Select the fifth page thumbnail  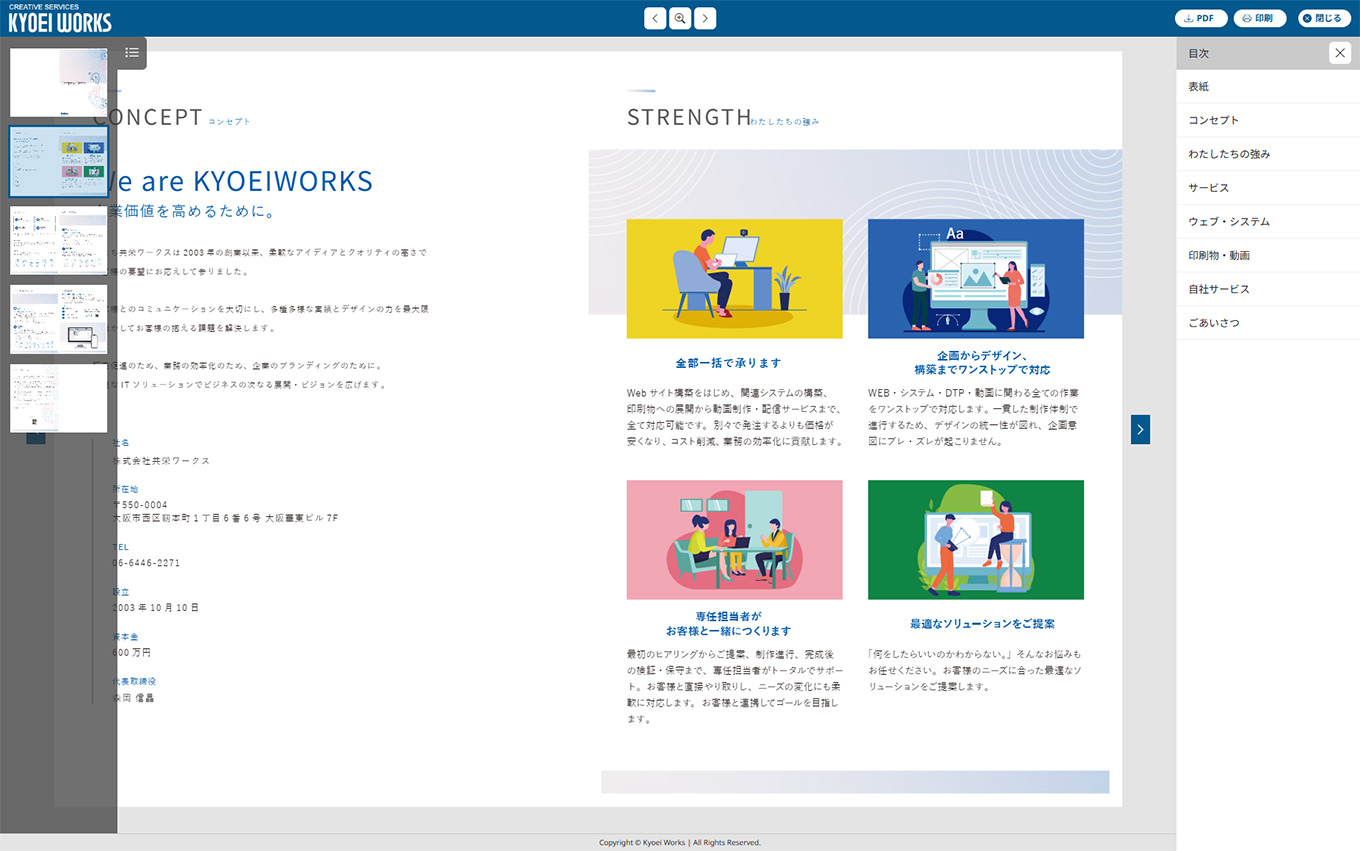59,398
